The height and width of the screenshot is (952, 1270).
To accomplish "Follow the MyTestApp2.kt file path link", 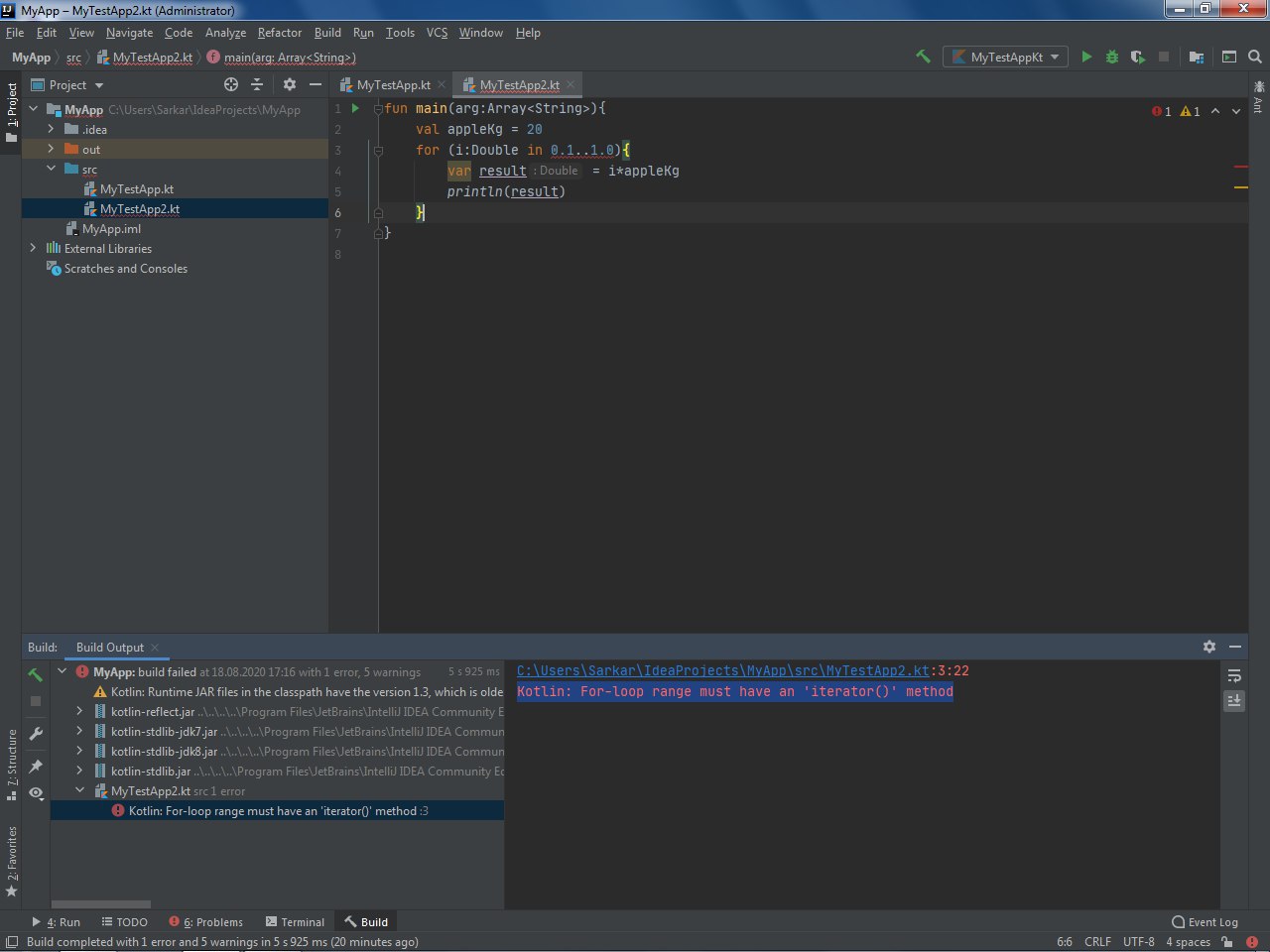I will click(x=722, y=671).
